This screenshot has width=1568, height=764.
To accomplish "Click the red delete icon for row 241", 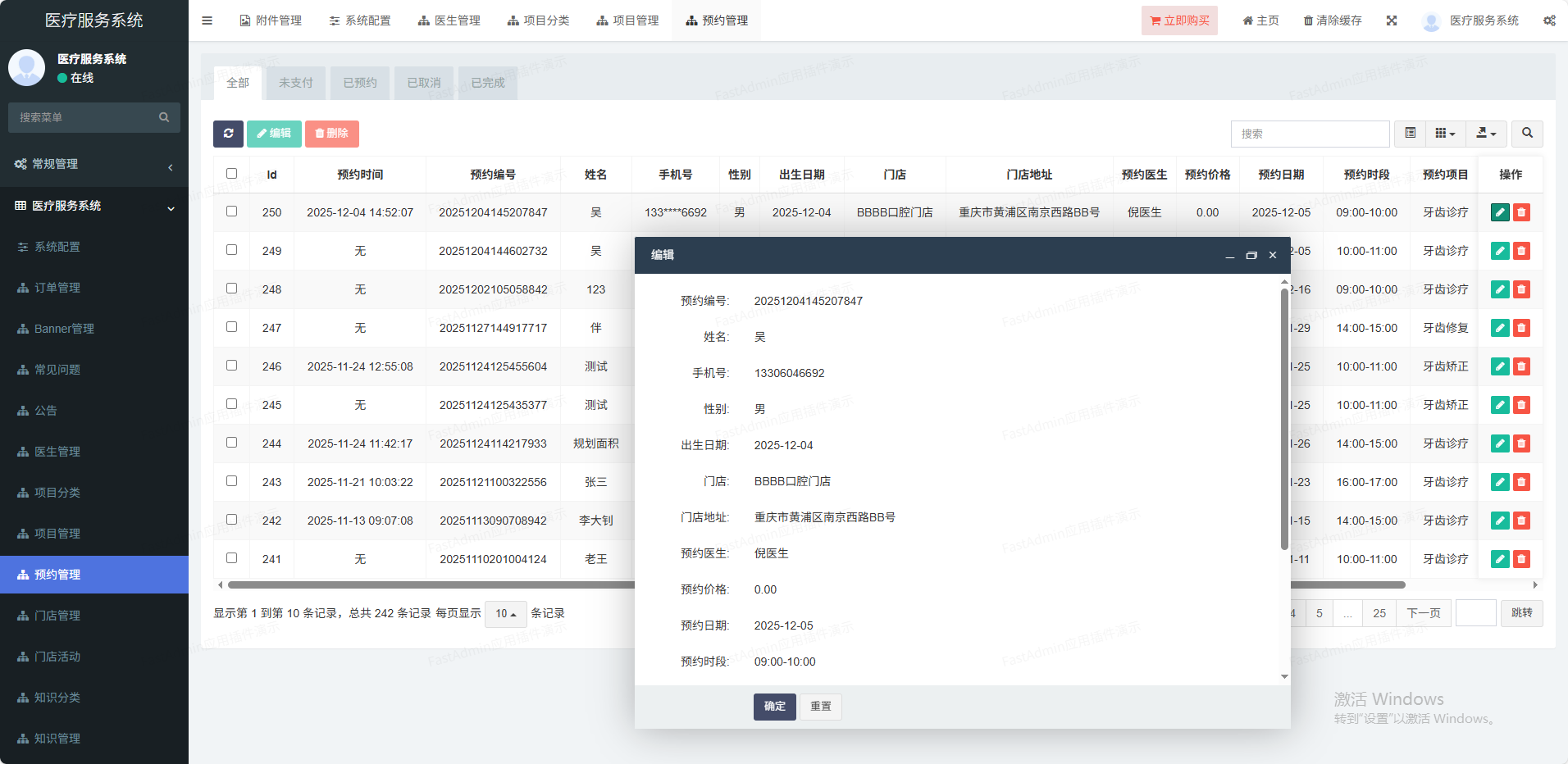I will tap(1521, 559).
